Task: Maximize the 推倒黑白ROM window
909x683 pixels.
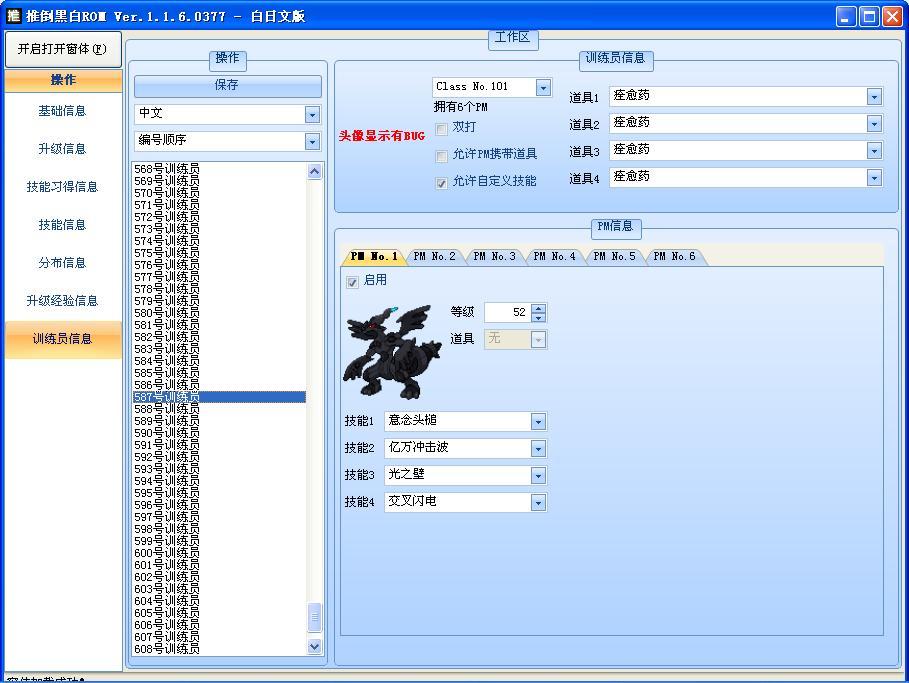Action: coord(870,17)
